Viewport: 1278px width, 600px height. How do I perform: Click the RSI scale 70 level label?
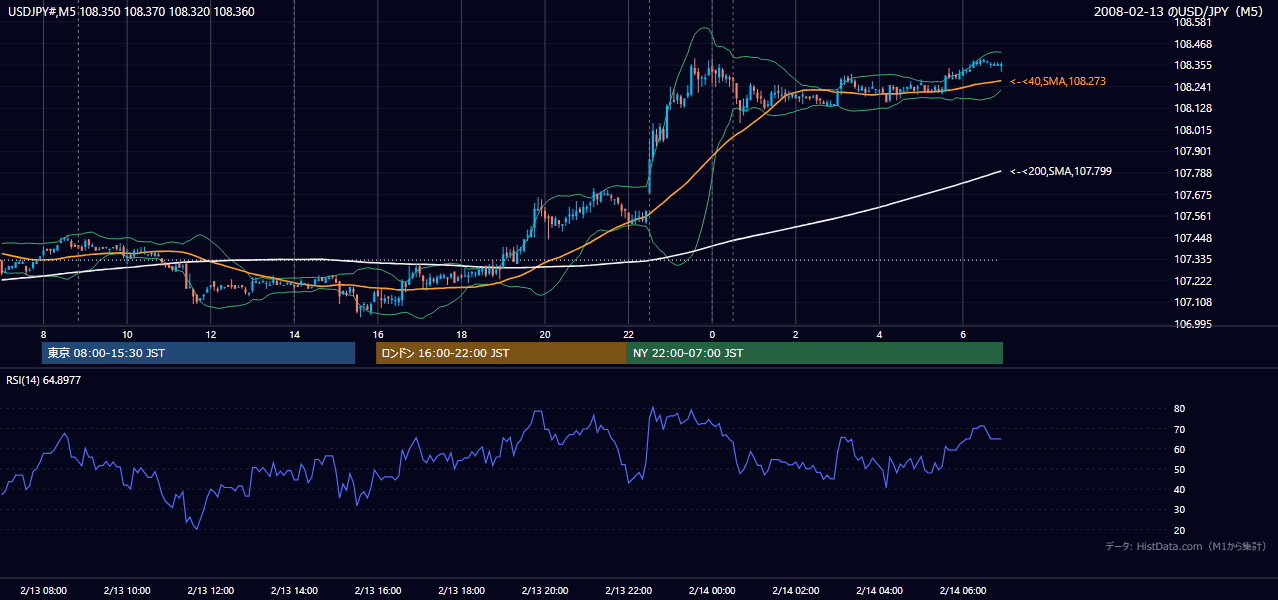click(x=1179, y=429)
